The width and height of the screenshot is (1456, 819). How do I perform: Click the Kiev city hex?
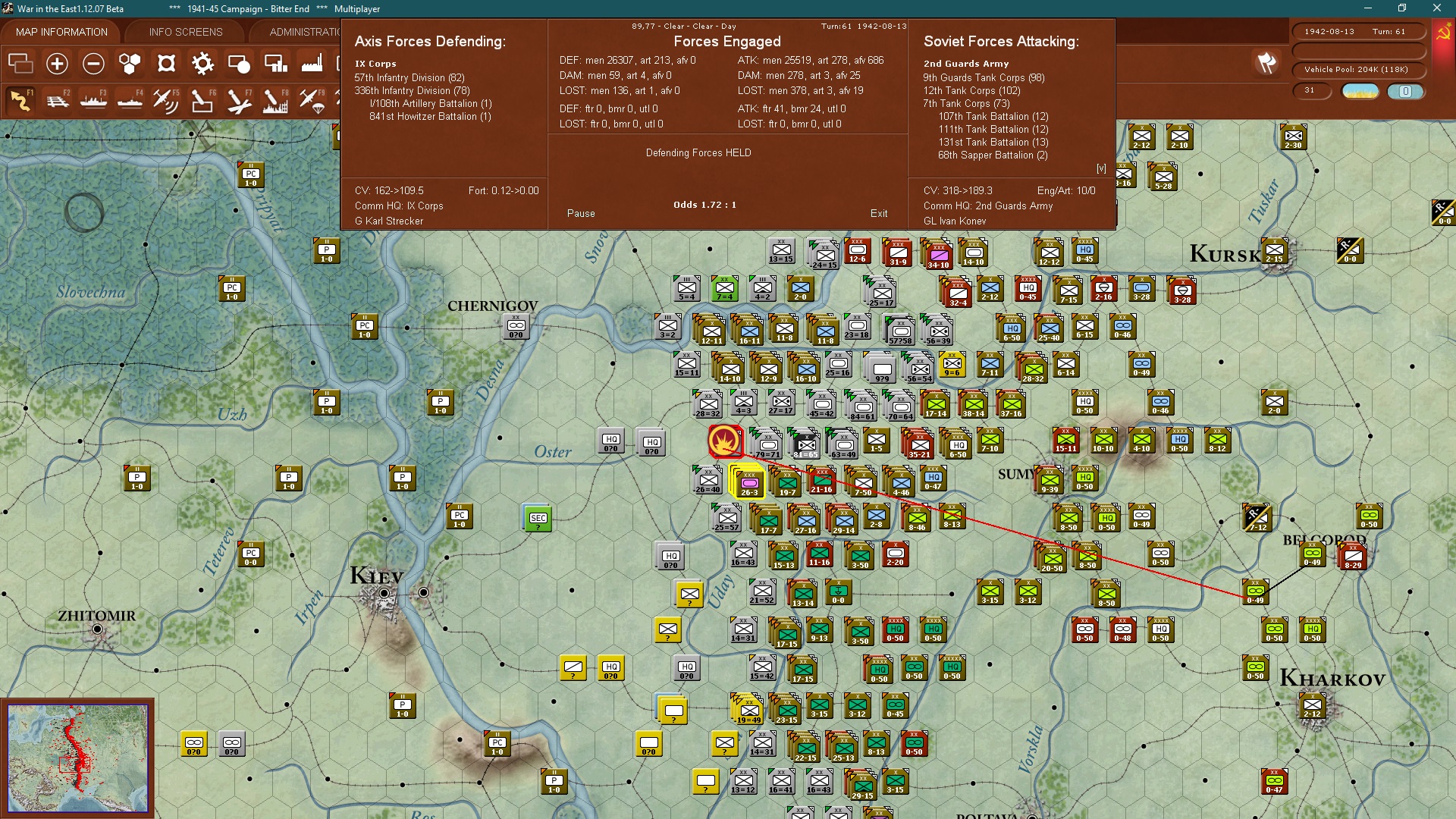click(x=384, y=593)
